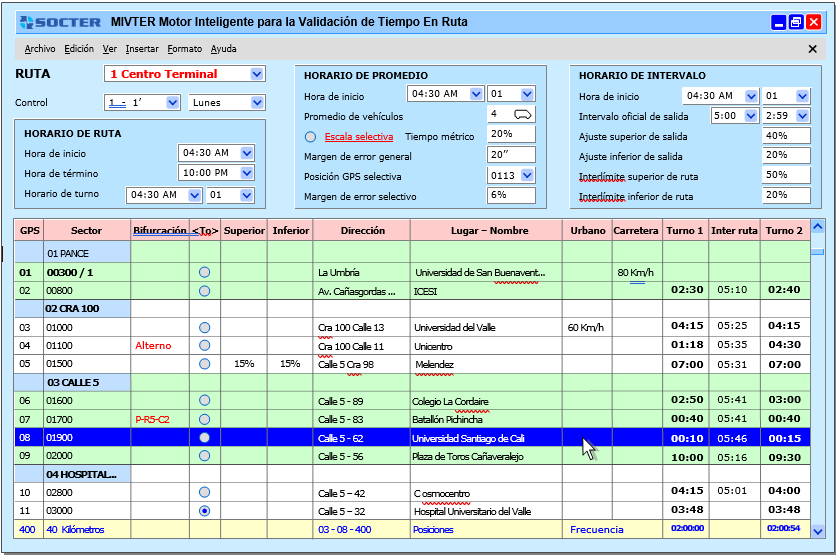Open the Archivo menu

(40, 49)
